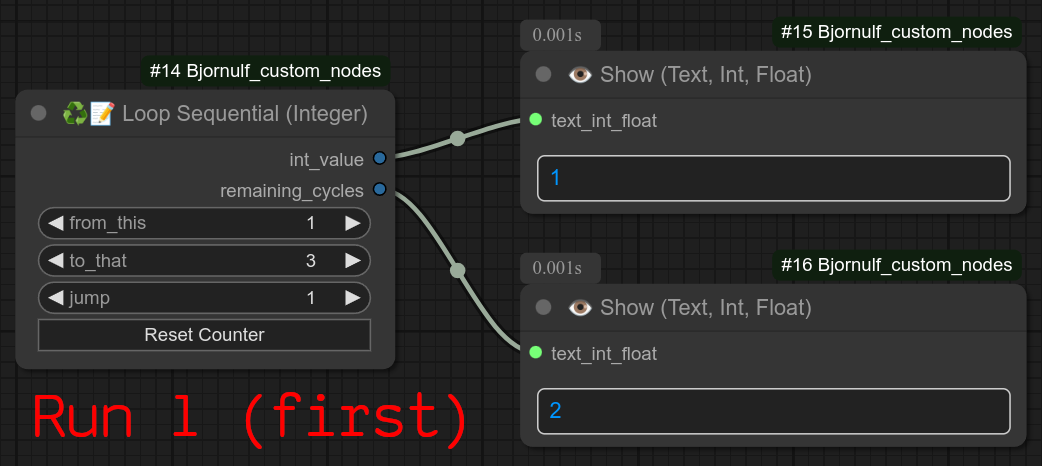Click the text_int_float input port of node #16
The height and width of the screenshot is (466, 1042).
coord(536,352)
